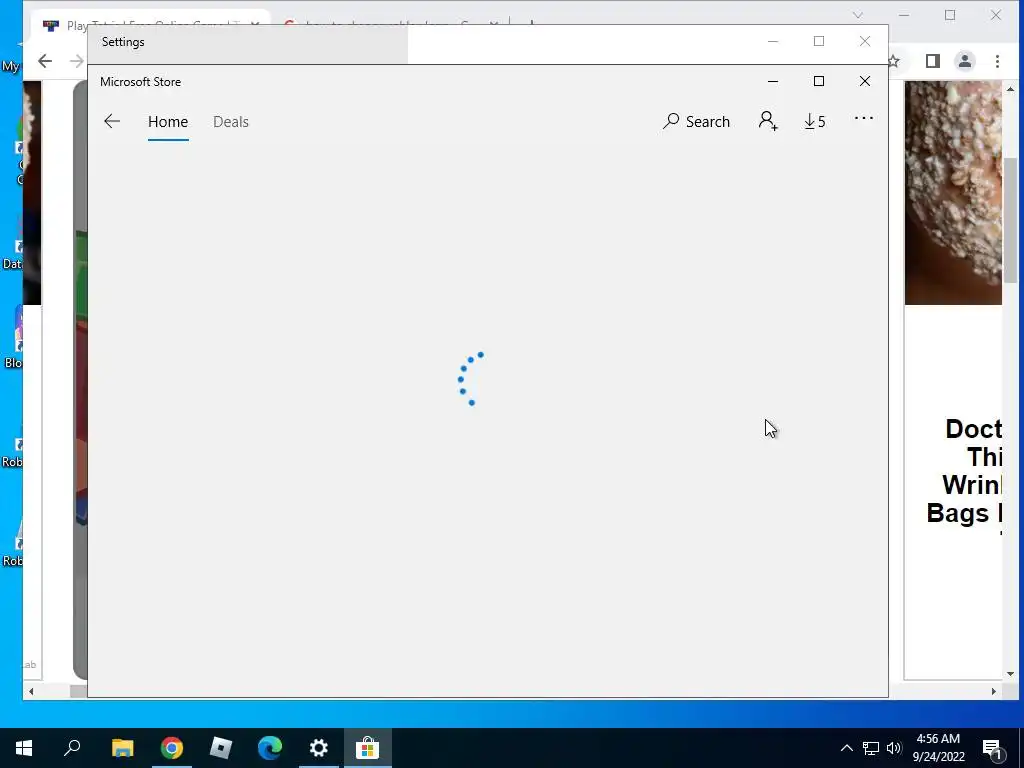Toggle Chrome side panel icon
Viewport: 1024px width, 768px height.
[933, 61]
